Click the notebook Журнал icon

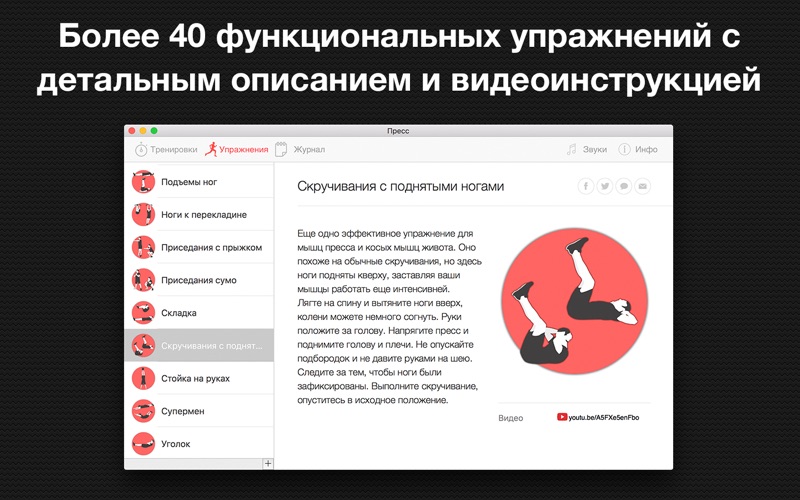pyautogui.click(x=281, y=149)
